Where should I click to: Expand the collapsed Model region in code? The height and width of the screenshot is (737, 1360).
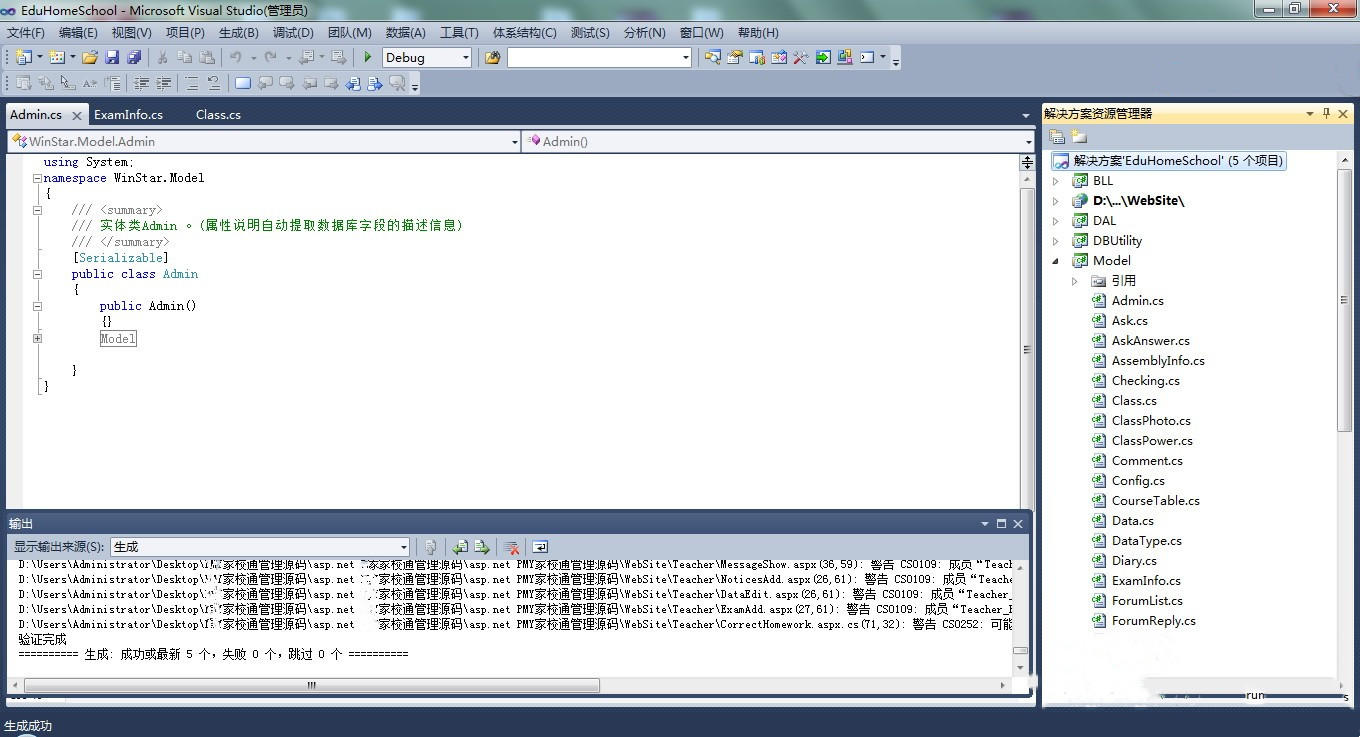point(37,338)
